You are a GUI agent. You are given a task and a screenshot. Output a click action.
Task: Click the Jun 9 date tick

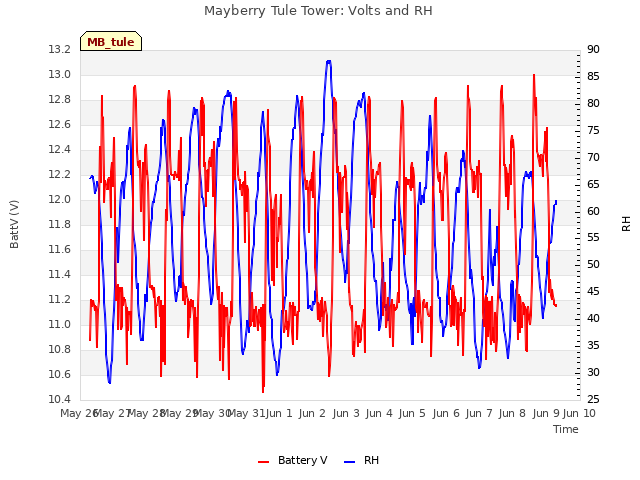[546, 413]
